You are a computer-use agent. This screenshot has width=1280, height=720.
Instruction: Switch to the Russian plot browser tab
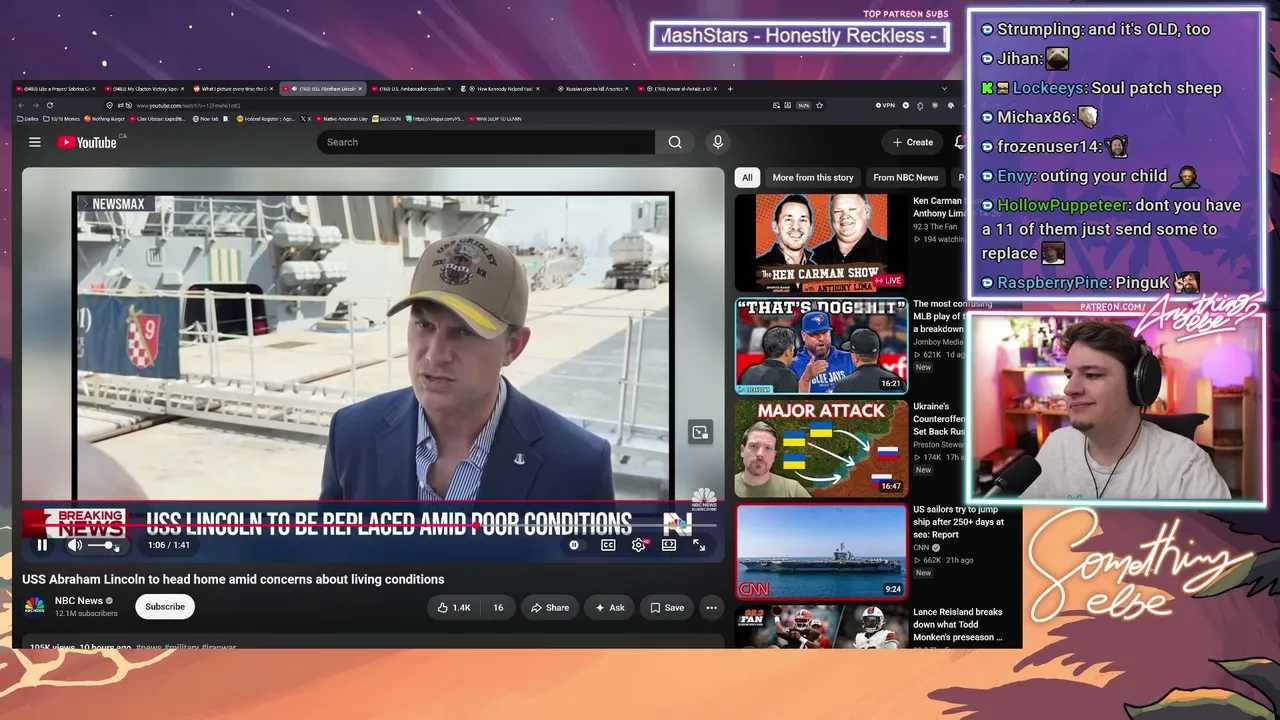594,89
